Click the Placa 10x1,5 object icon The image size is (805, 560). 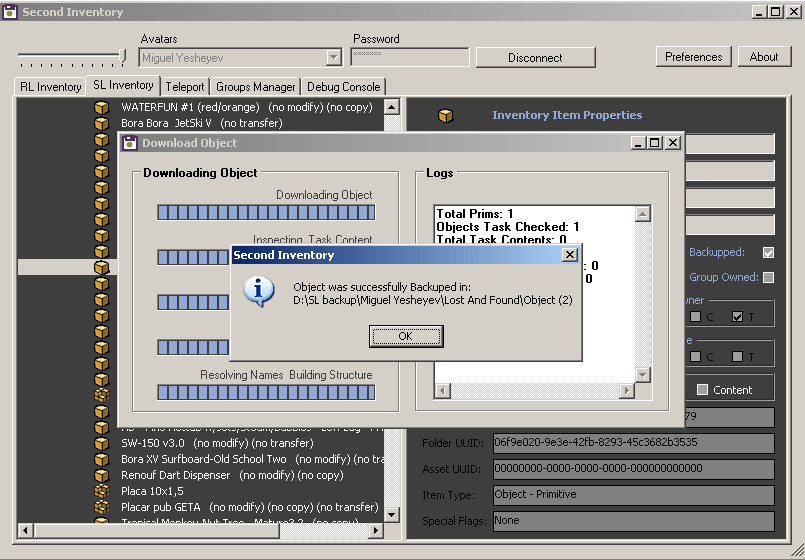pos(102,491)
